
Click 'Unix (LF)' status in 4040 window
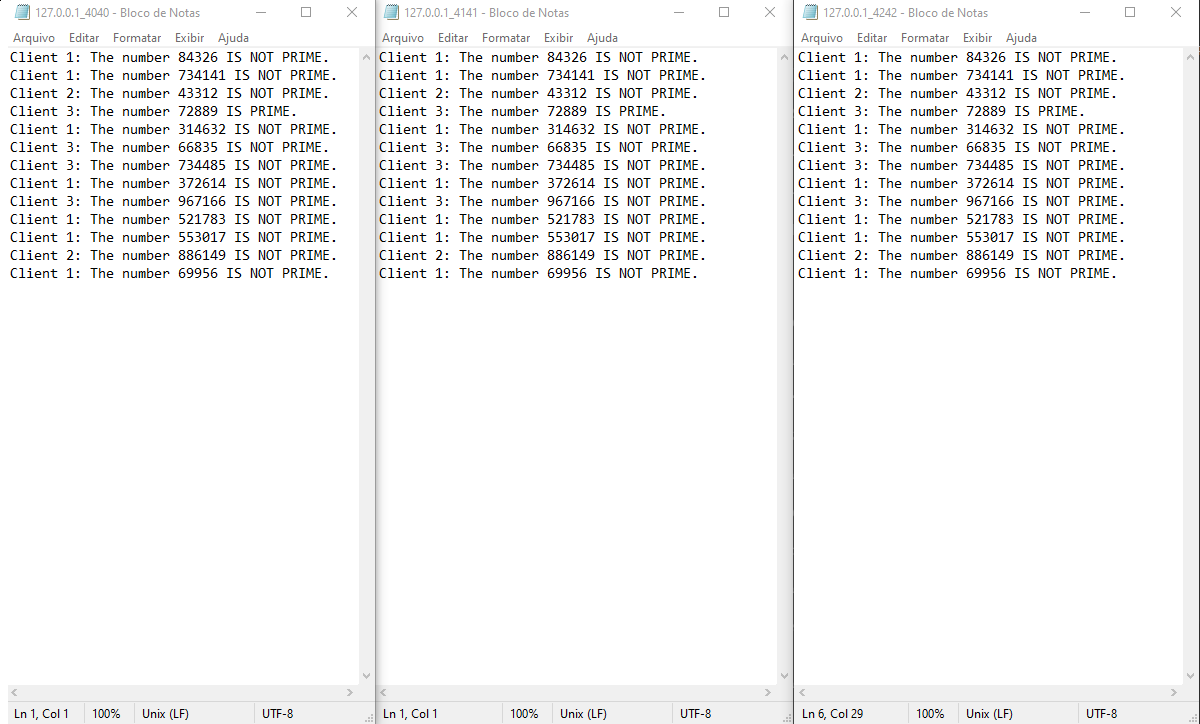[166, 714]
